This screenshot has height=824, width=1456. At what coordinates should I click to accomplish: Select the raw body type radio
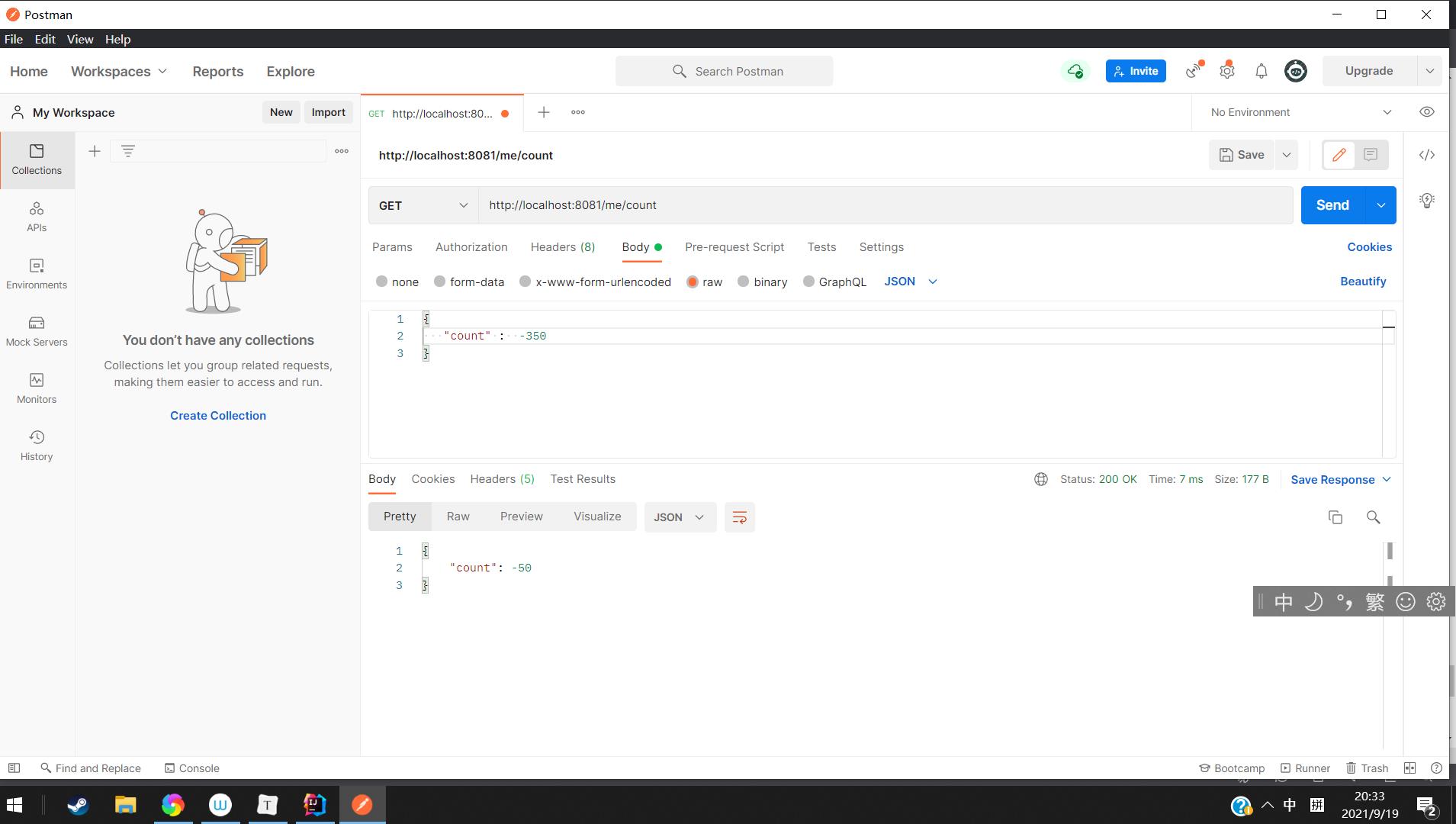click(x=693, y=282)
